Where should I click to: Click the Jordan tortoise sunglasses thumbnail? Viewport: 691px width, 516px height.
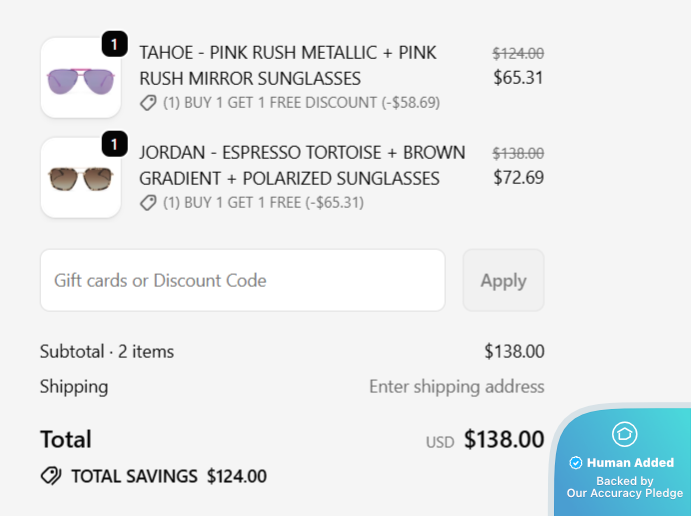click(80, 178)
